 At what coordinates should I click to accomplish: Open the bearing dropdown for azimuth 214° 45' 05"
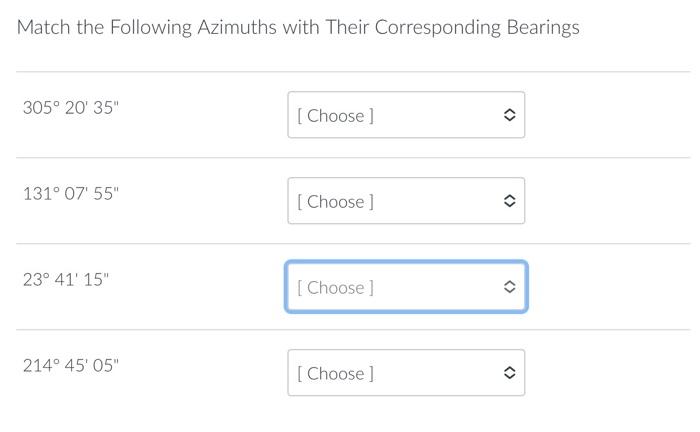405,374
